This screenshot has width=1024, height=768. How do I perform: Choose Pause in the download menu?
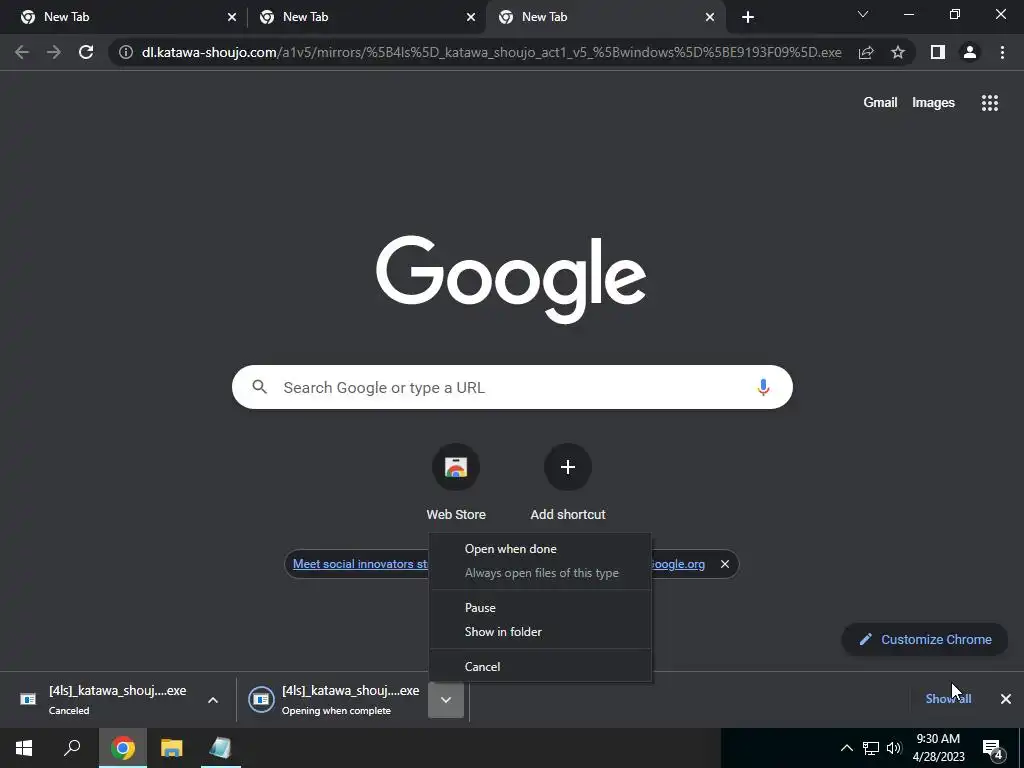point(480,608)
